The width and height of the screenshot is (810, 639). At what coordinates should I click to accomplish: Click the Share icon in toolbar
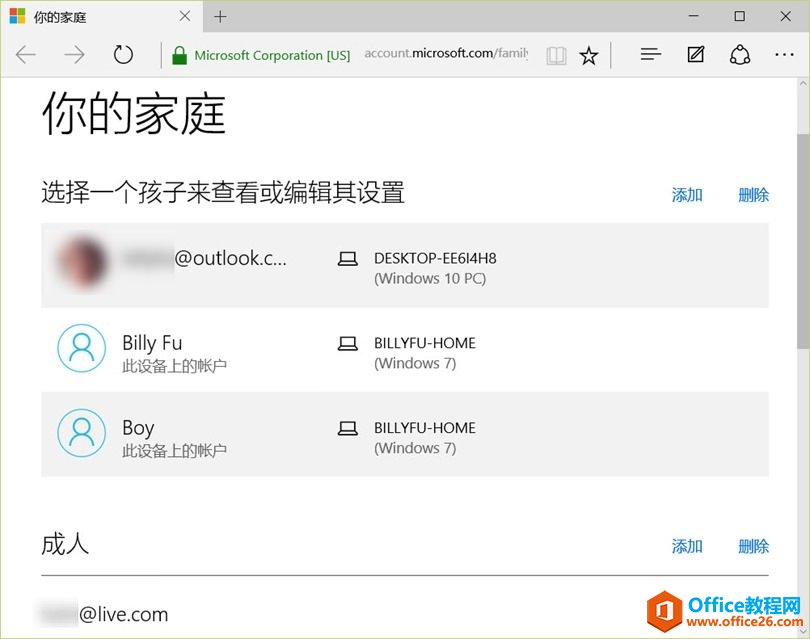740,54
